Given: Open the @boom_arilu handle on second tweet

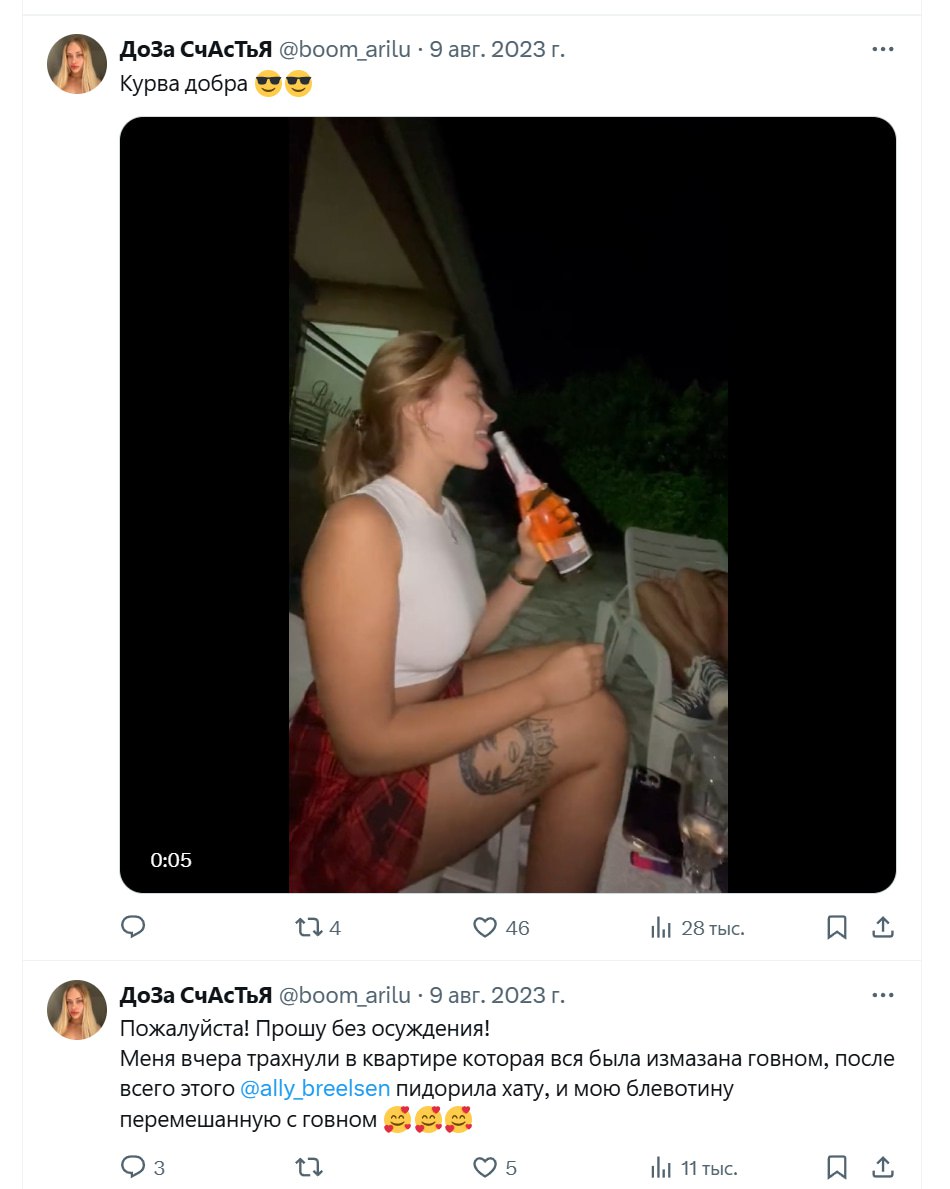Looking at the screenshot, I should (x=344, y=996).
